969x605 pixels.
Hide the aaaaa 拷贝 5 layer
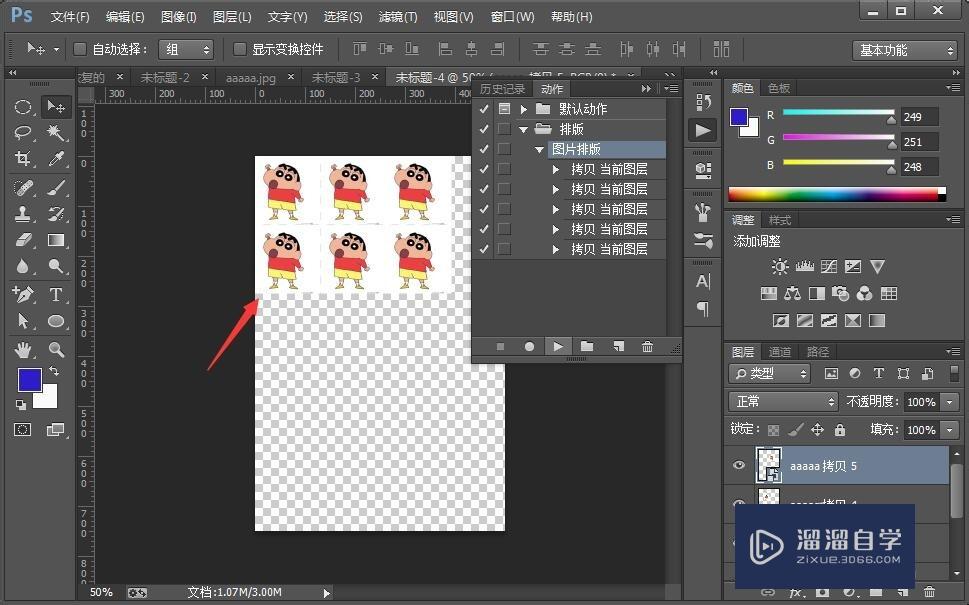(x=738, y=465)
